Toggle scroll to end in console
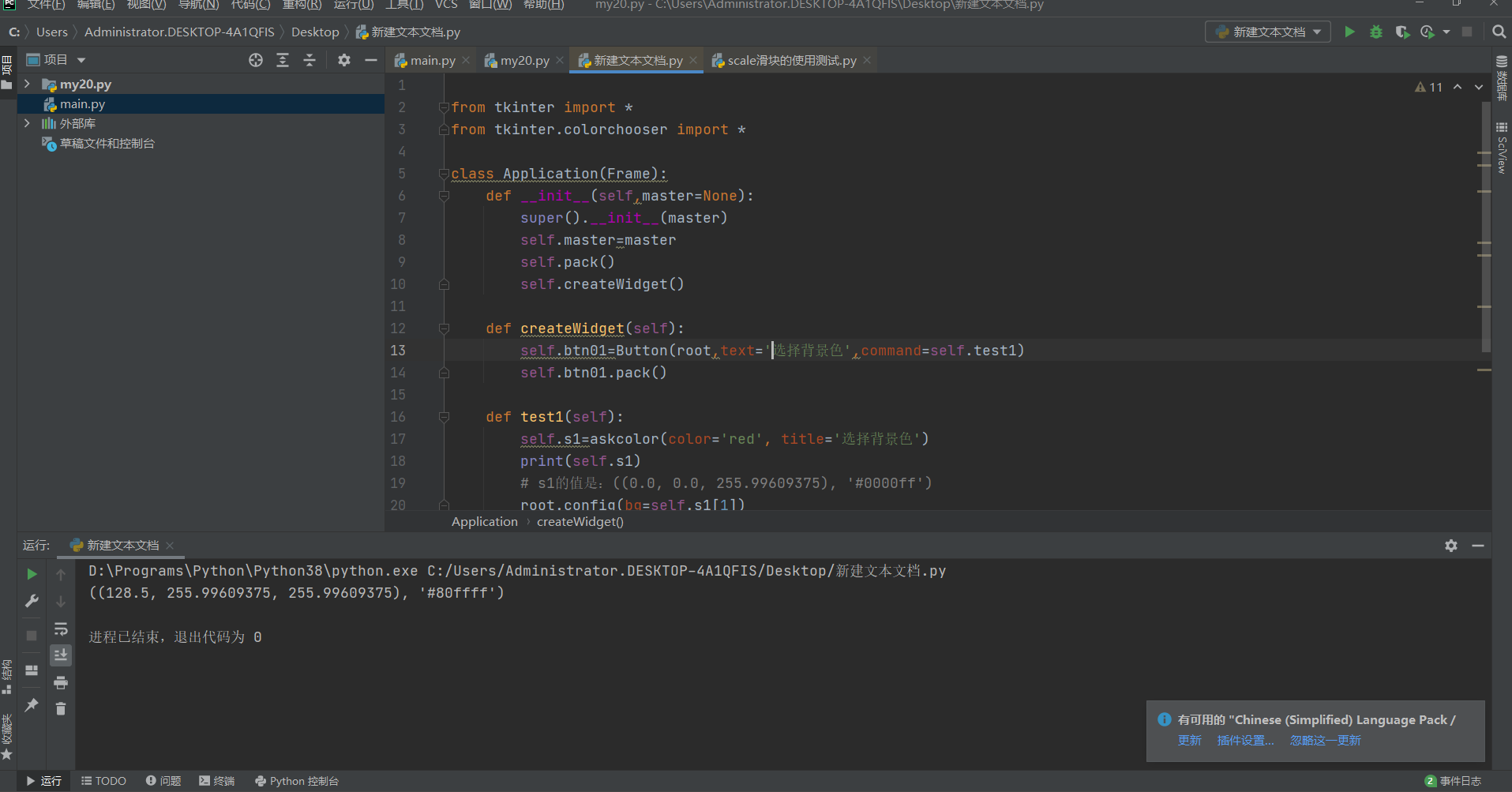Image resolution: width=1512 pixels, height=792 pixels. [61, 655]
